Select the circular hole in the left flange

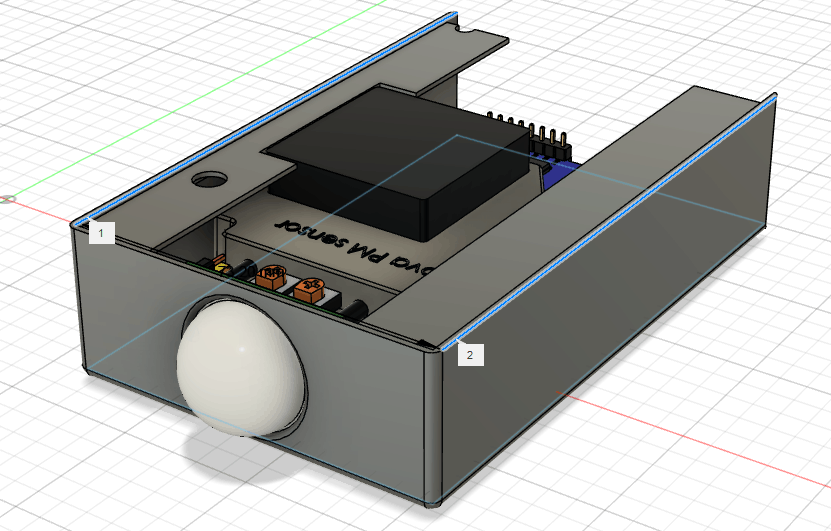[209, 179]
